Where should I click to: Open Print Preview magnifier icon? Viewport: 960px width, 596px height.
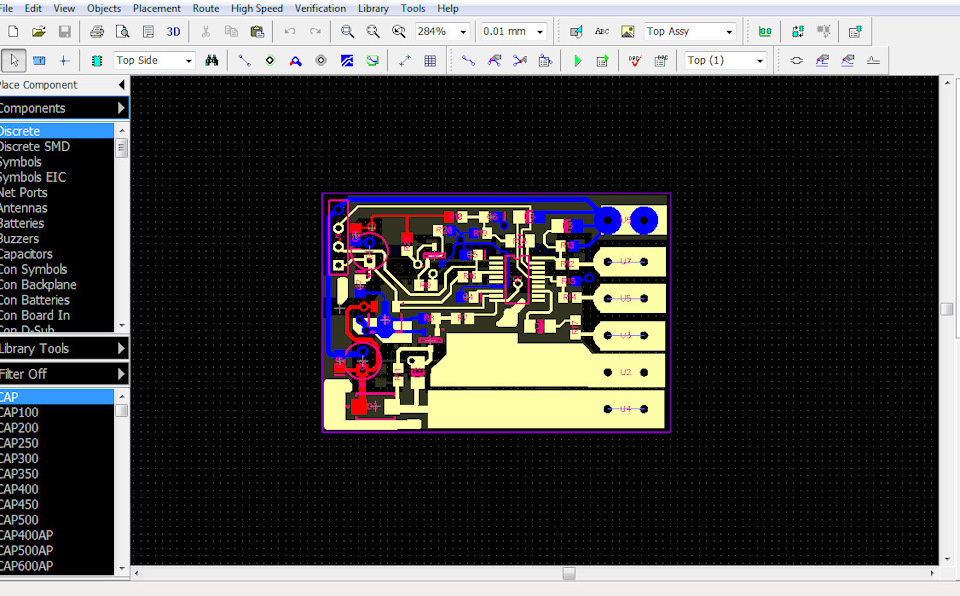coord(122,31)
